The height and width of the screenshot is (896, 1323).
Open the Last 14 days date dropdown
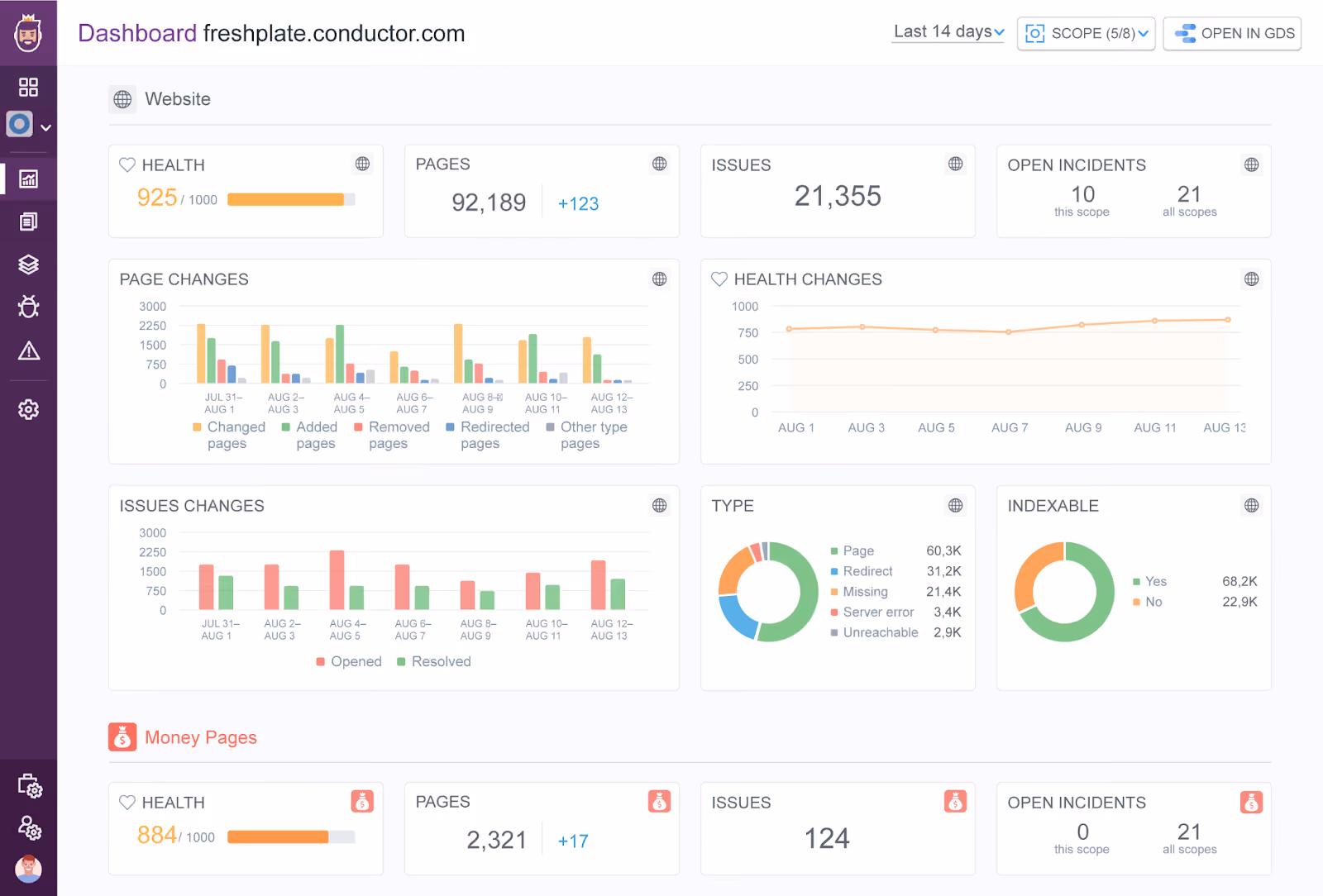click(948, 31)
